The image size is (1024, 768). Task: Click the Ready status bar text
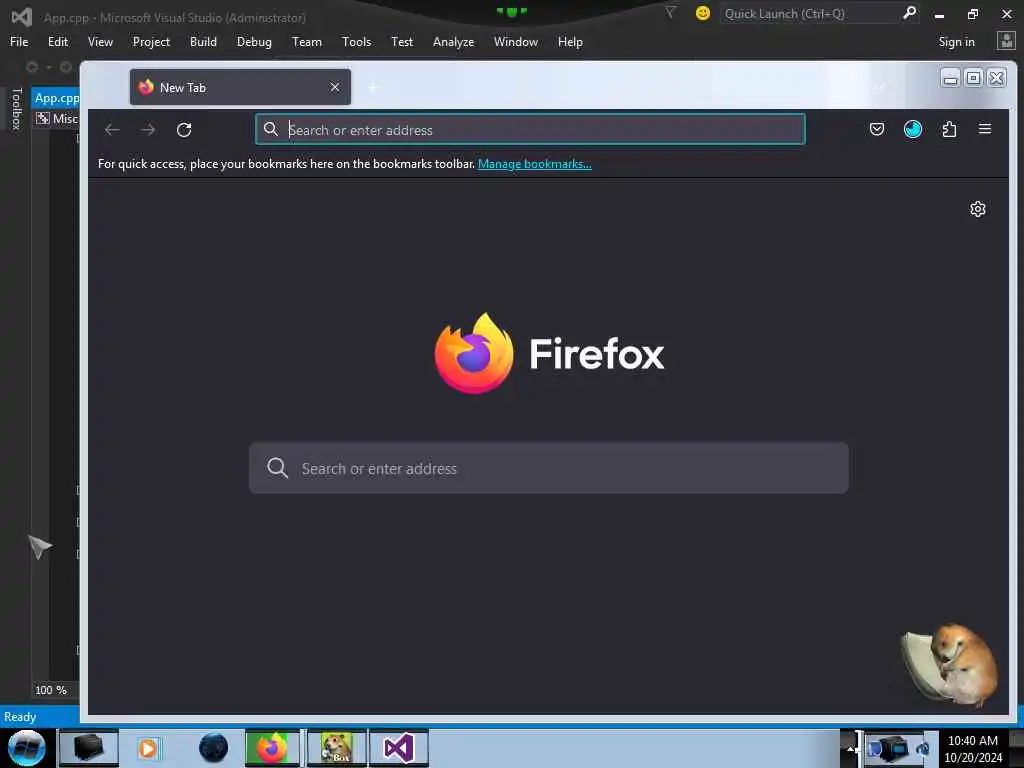tap(20, 716)
